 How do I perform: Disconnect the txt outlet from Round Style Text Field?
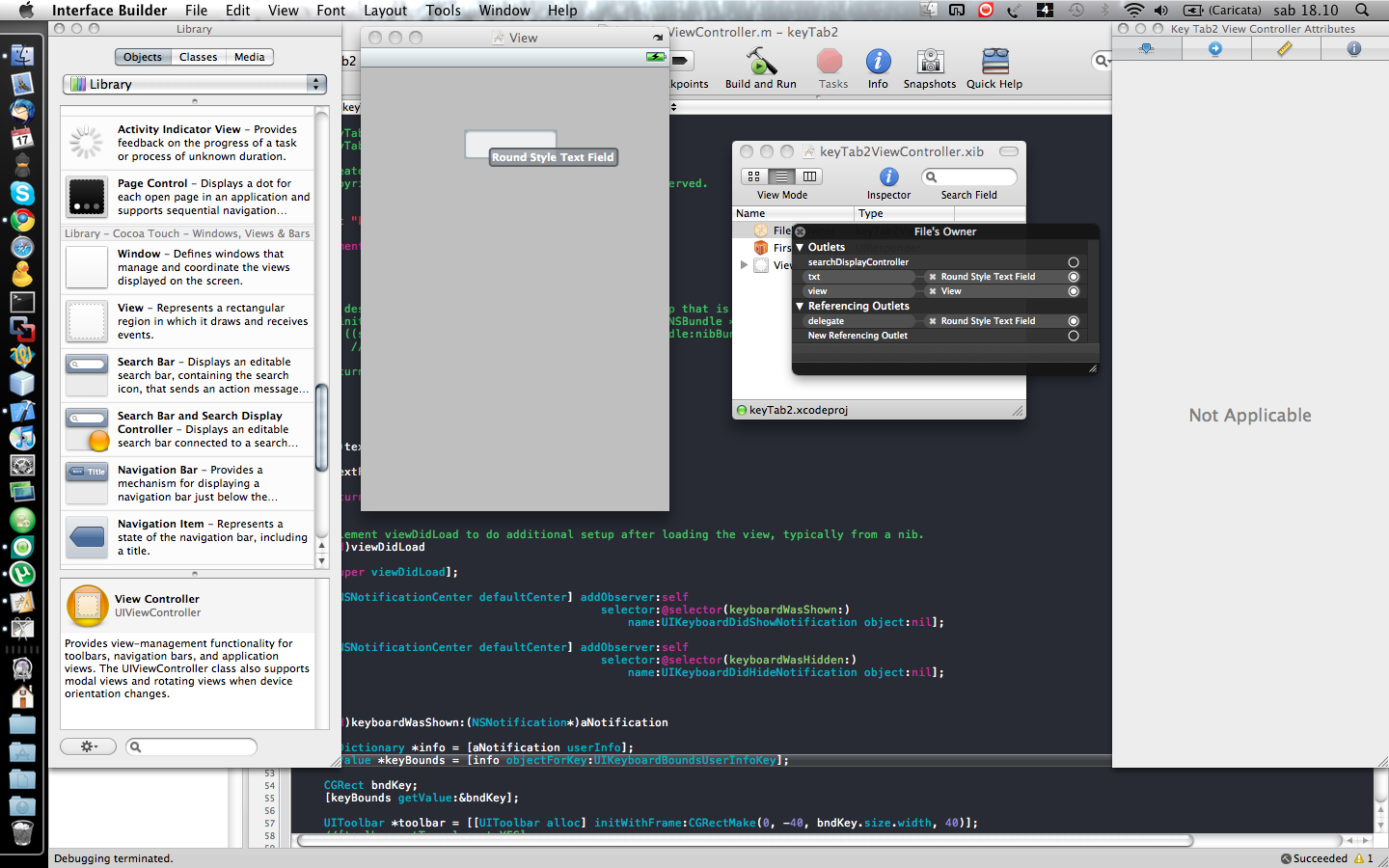(933, 277)
